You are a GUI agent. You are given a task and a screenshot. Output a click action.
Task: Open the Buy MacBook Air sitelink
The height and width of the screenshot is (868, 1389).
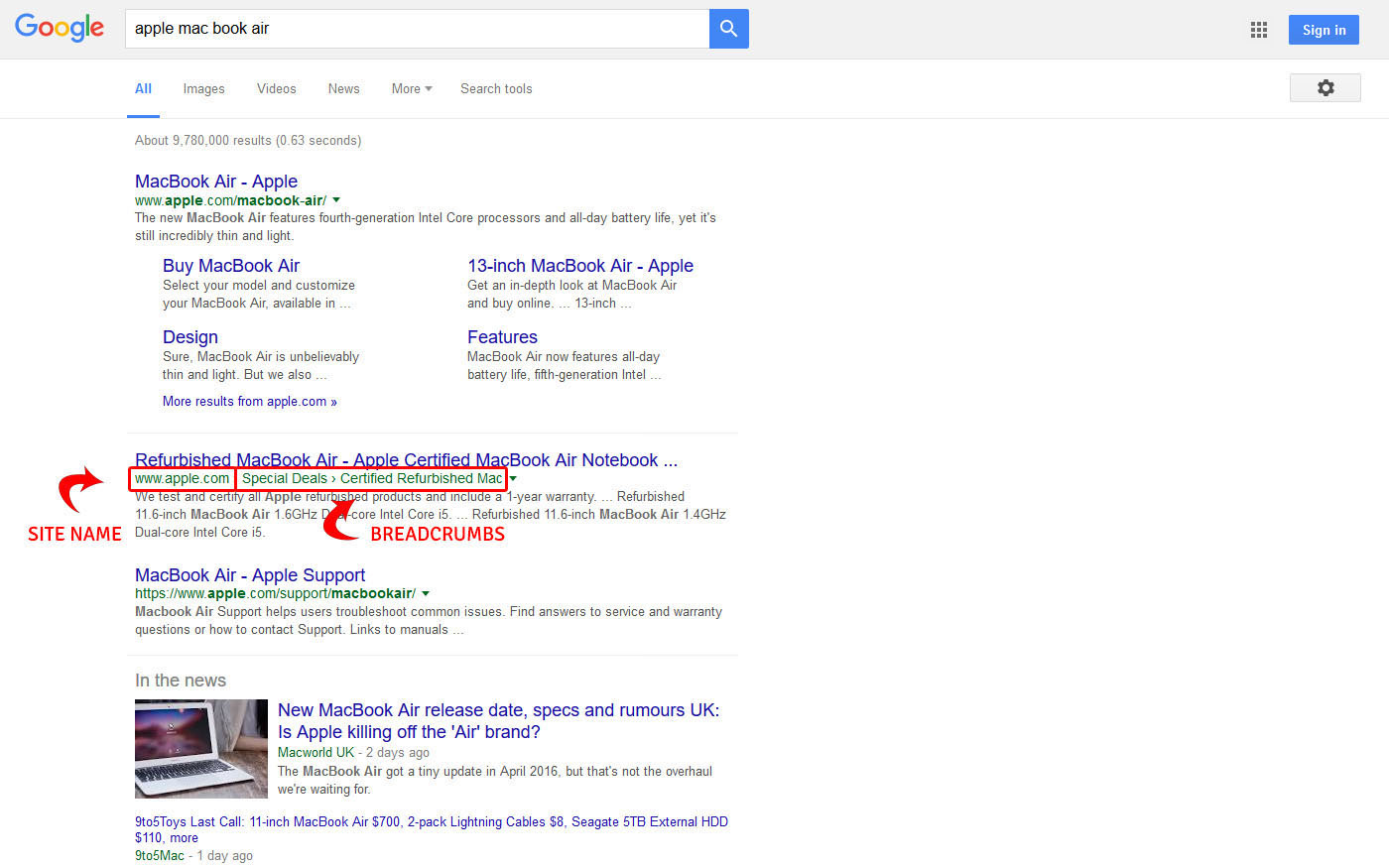coord(231,266)
